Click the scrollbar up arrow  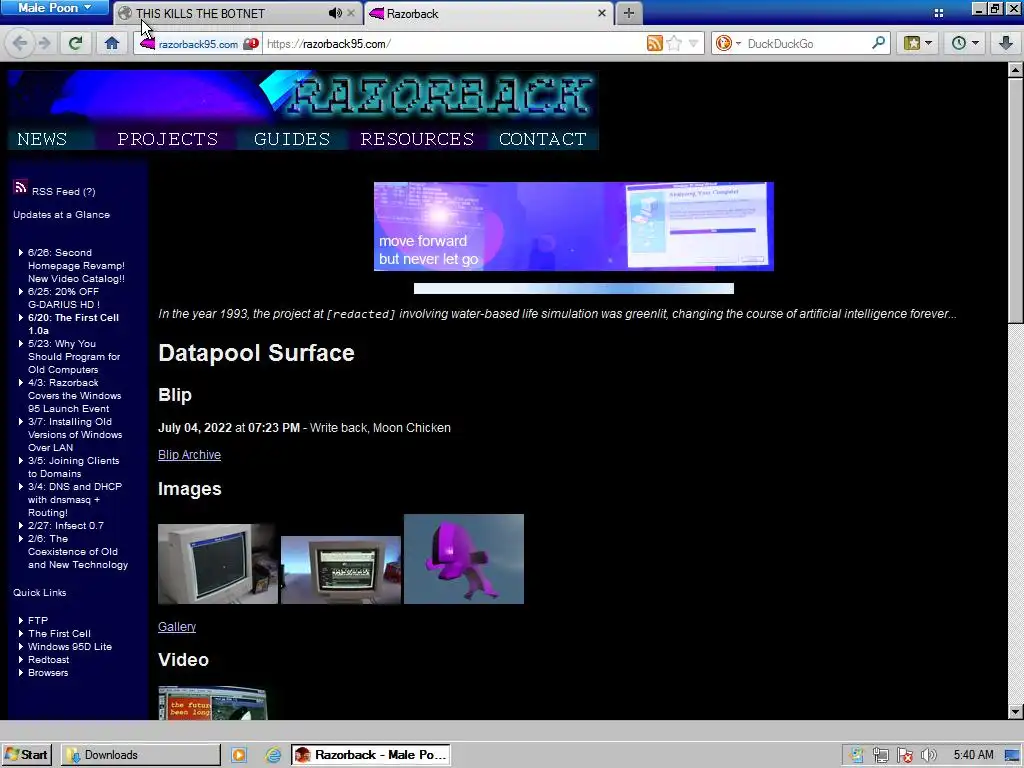1016,69
